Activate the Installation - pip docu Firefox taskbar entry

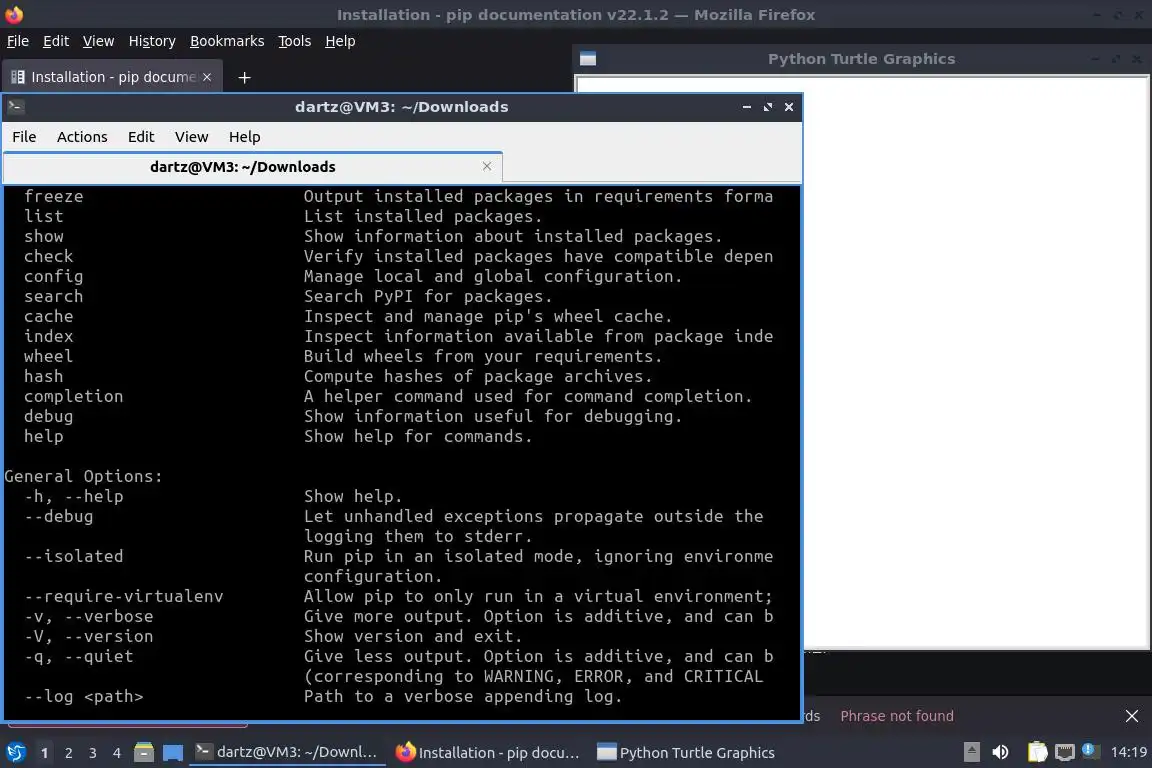(x=488, y=753)
